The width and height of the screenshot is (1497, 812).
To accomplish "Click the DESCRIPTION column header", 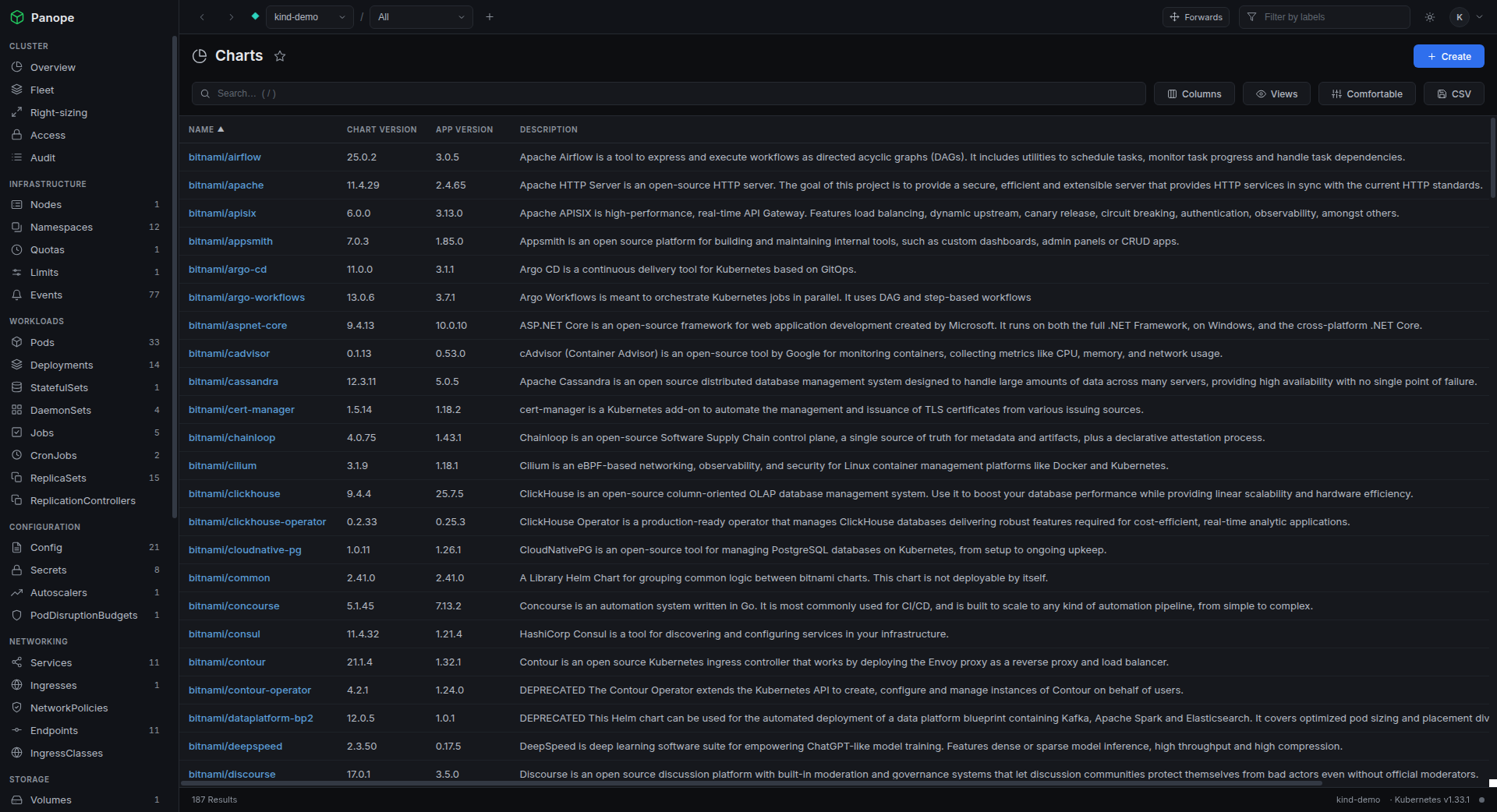I will (x=548, y=129).
